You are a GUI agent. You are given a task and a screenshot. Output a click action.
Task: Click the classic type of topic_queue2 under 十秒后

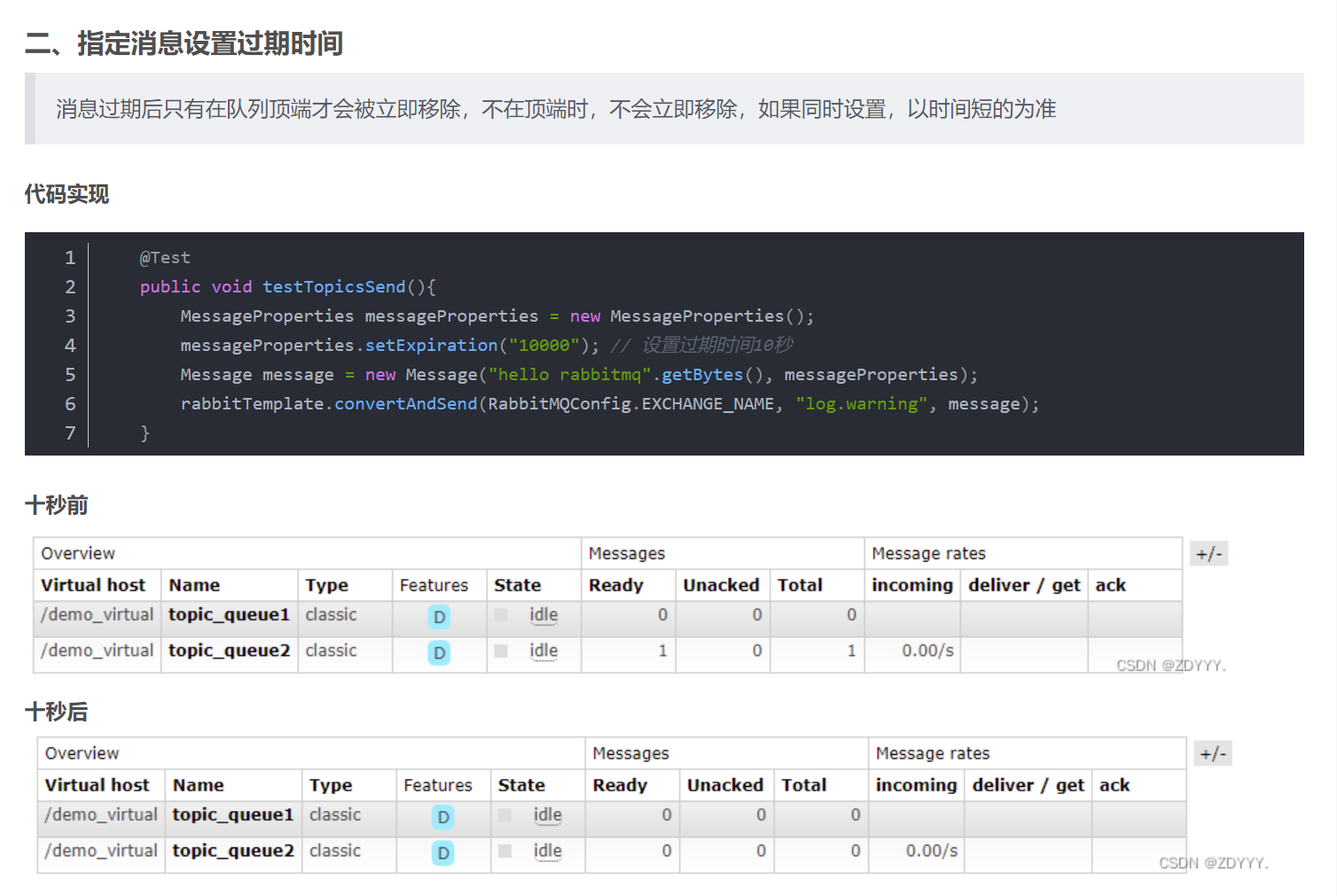[x=335, y=851]
